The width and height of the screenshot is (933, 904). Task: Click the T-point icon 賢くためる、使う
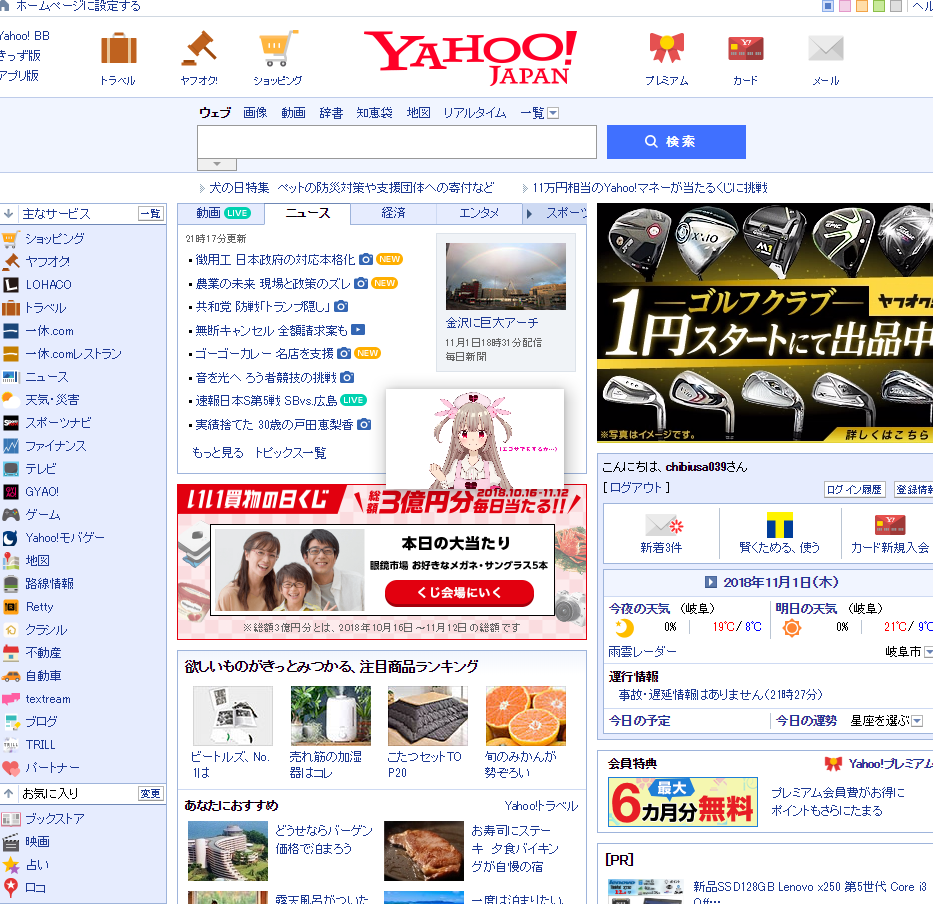pos(779,525)
